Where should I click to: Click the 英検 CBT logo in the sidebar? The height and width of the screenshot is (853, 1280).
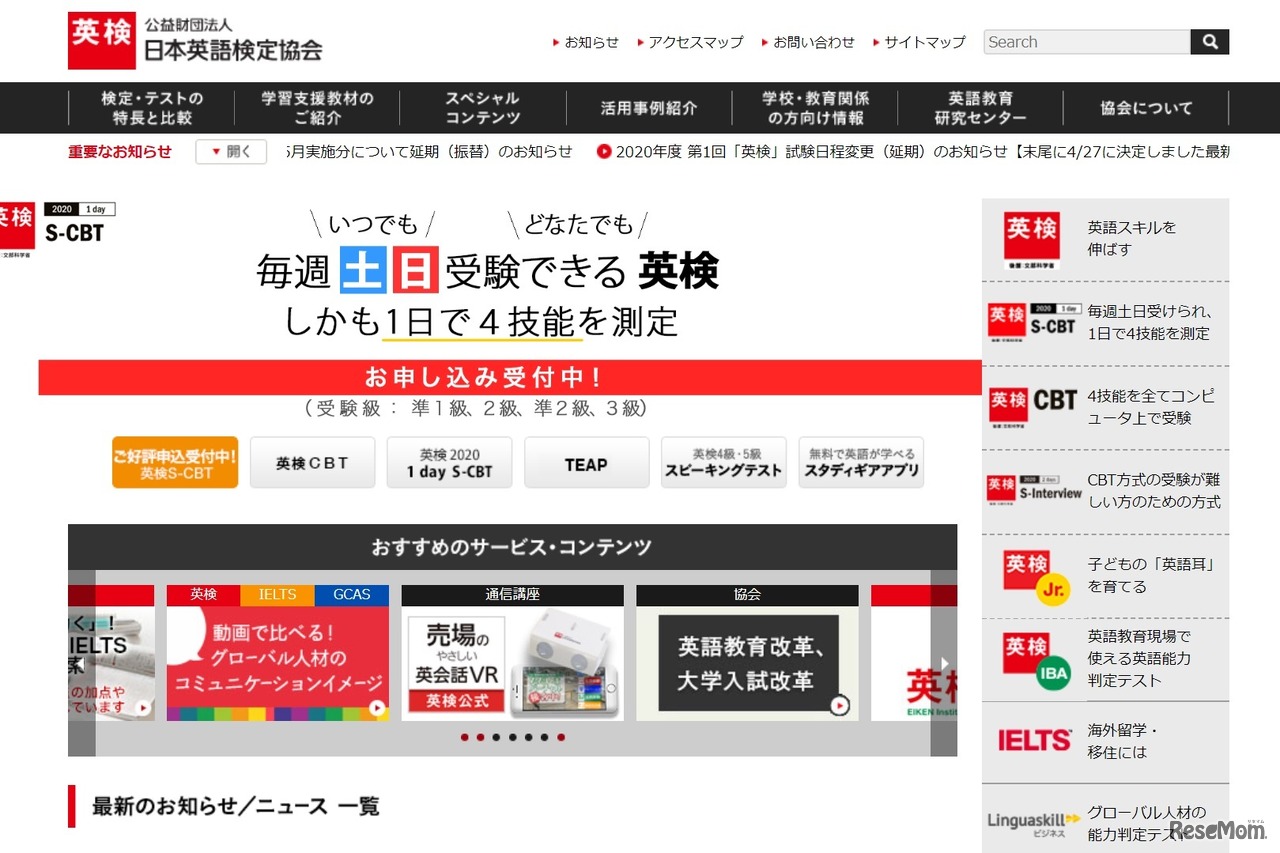point(1032,406)
